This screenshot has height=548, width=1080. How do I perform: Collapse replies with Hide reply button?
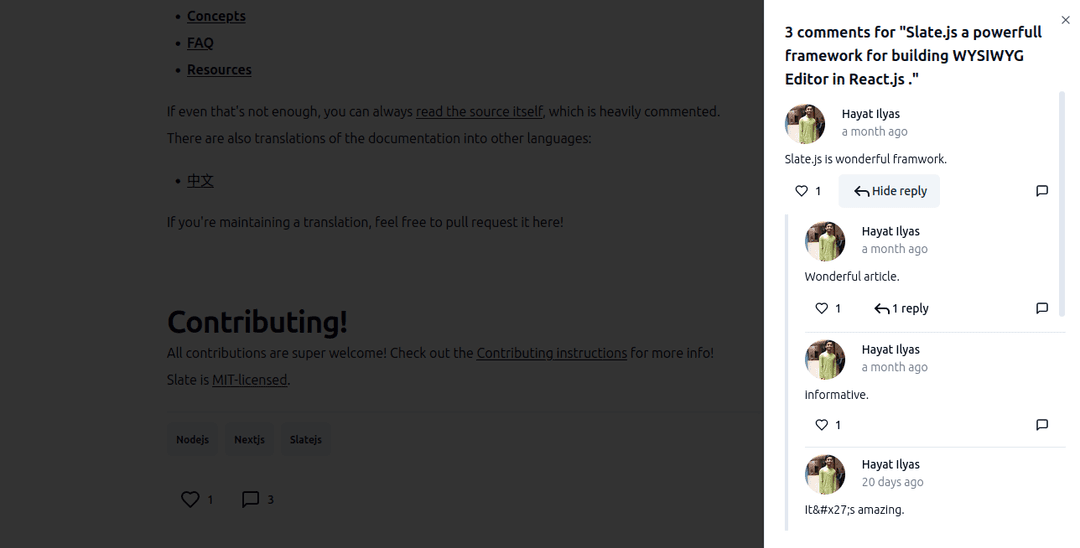coord(889,191)
